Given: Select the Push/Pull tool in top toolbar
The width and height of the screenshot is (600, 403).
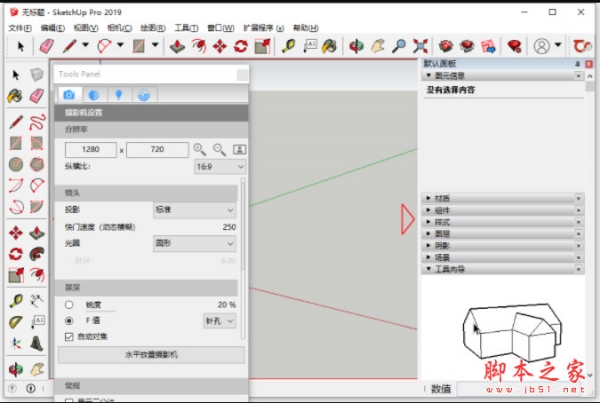Looking at the screenshot, I should [x=177, y=46].
